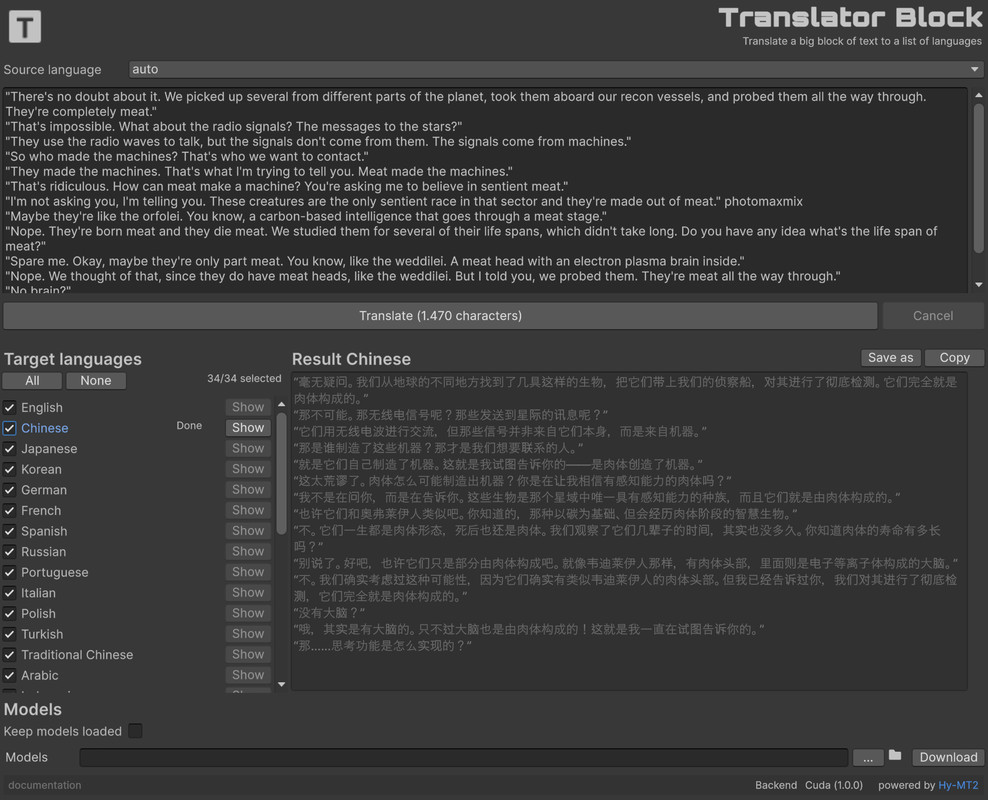Open the Source language auto dropdown

pos(555,69)
